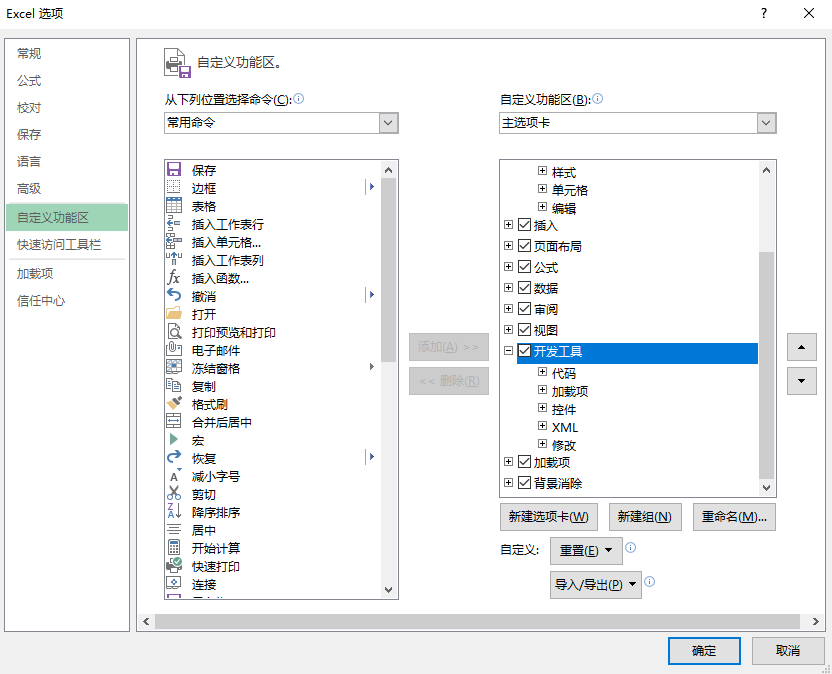
Task: Click the 快速打印 printer icon
Action: (174, 566)
